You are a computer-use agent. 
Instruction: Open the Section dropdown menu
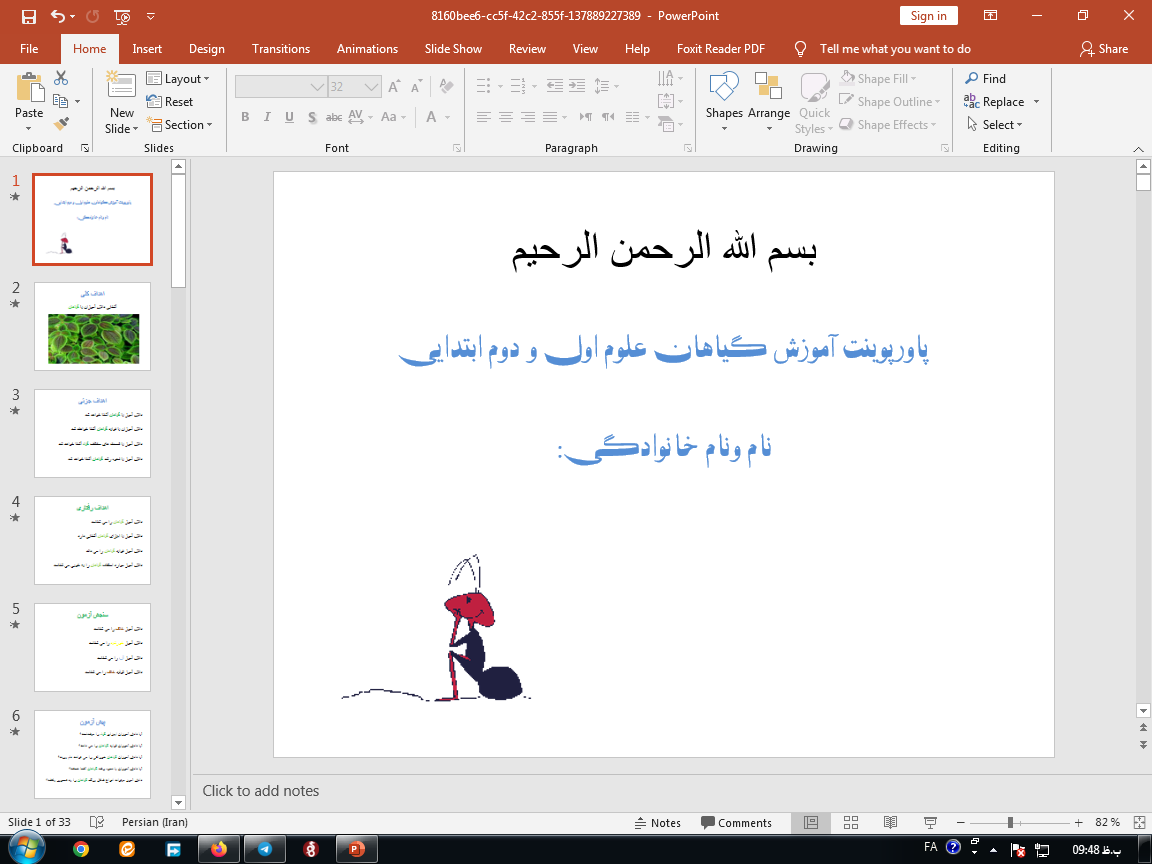pos(180,125)
